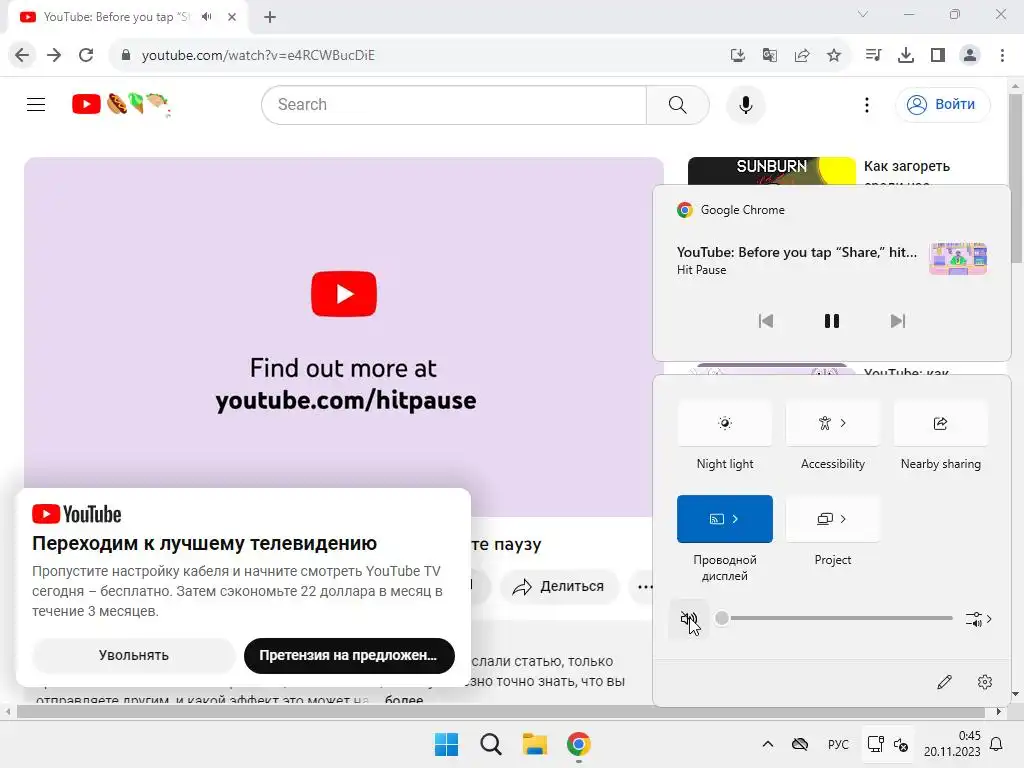Open more actions ellipsis under video
The width and height of the screenshot is (1024, 768).
click(x=645, y=586)
